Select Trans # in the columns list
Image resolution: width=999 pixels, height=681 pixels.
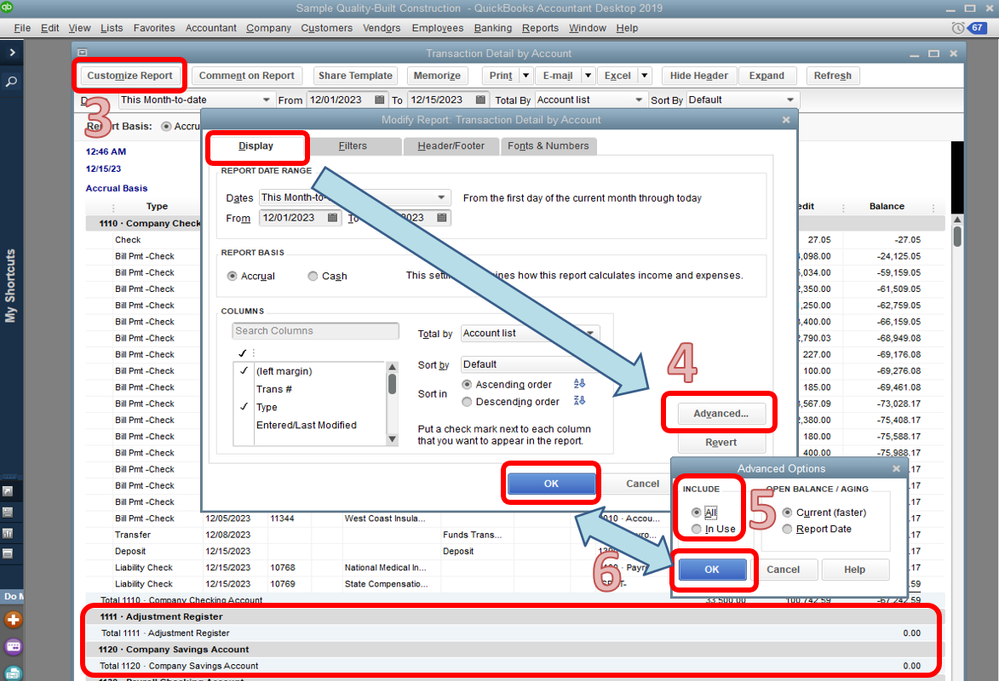coord(274,389)
